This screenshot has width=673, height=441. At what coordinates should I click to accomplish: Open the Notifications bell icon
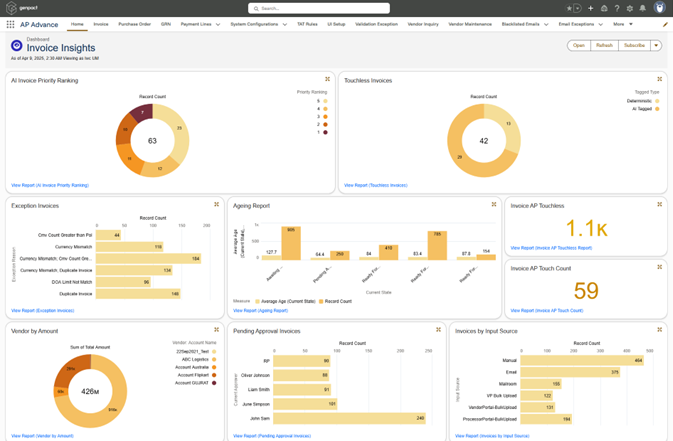[643, 8]
